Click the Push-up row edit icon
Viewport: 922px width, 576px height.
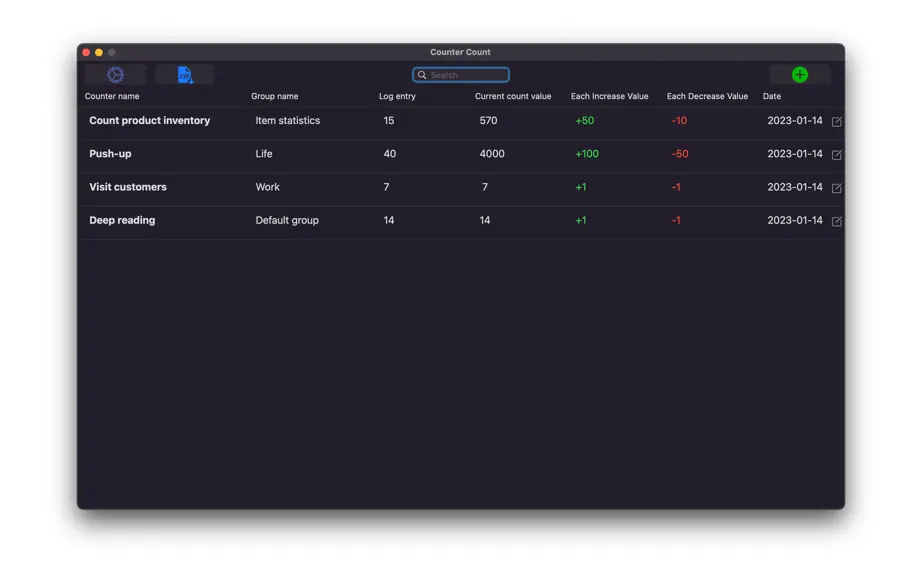837,155
